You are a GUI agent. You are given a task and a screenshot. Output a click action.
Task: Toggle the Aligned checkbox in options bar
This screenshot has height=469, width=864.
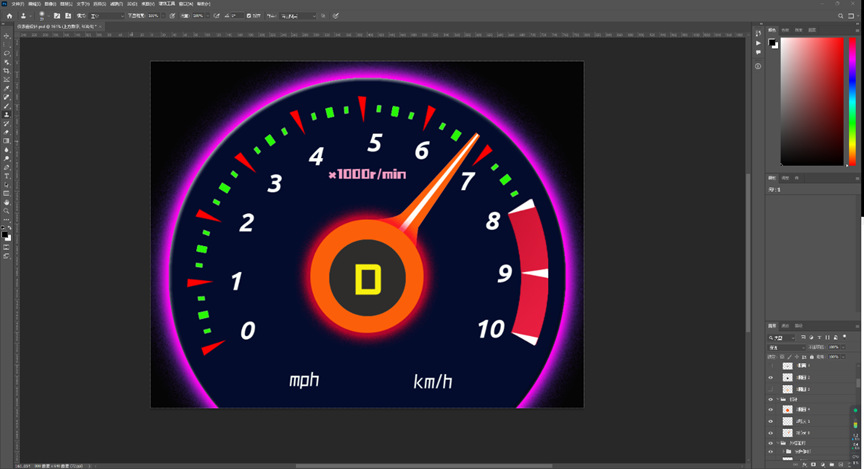click(x=249, y=16)
